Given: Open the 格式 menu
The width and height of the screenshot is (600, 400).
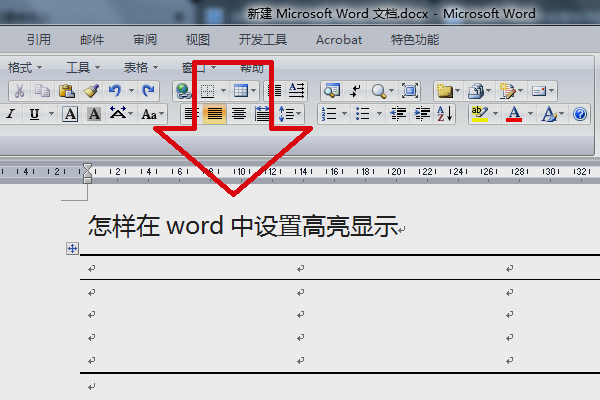Looking at the screenshot, I should point(25,68).
